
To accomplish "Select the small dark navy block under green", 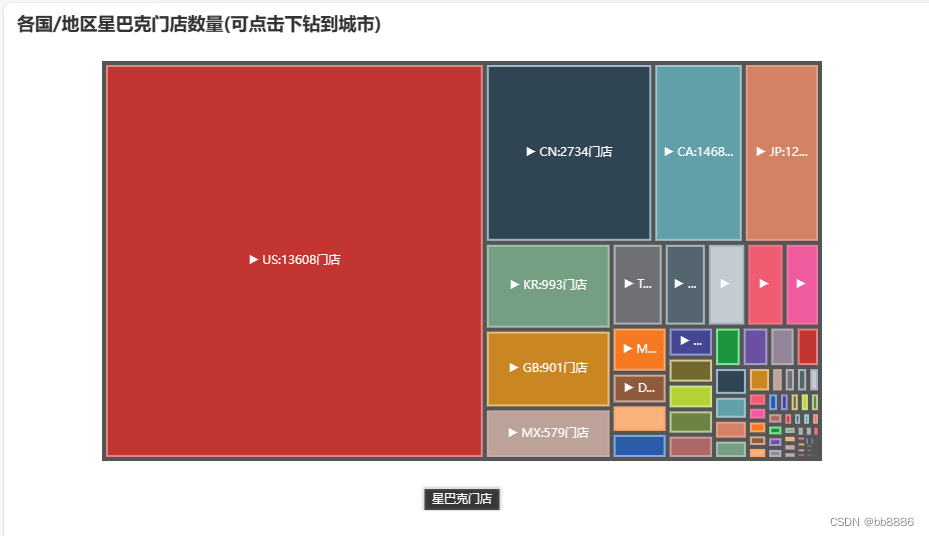I will click(731, 381).
